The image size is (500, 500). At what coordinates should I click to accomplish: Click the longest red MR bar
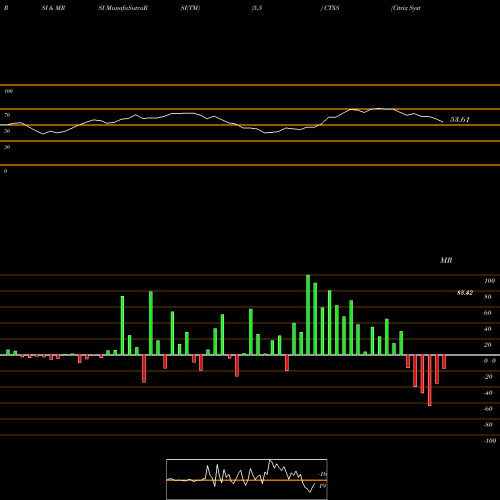[429, 380]
